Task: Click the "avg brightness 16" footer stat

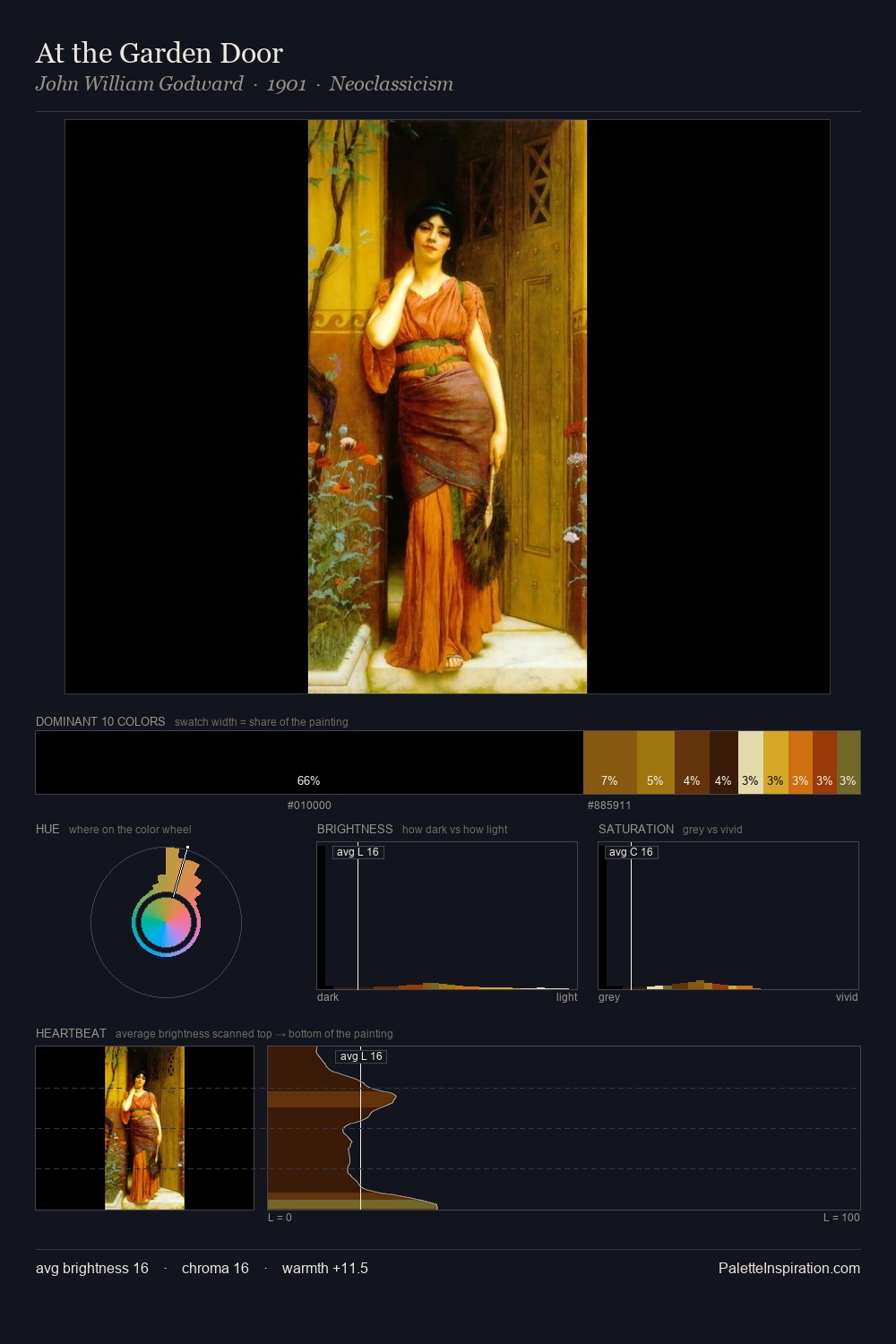Action: [x=92, y=1269]
